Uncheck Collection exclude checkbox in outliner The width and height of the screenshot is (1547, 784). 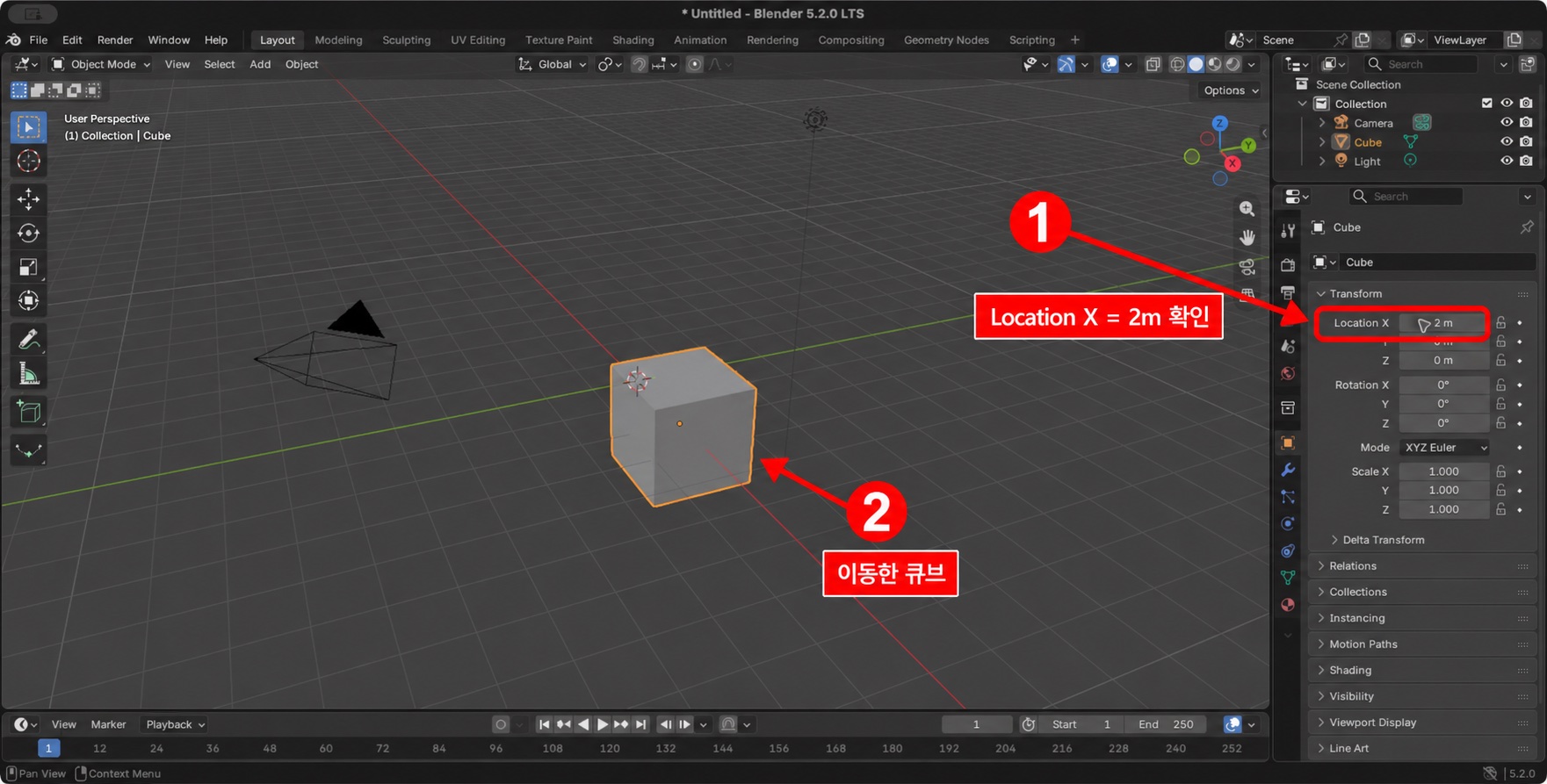pos(1487,104)
